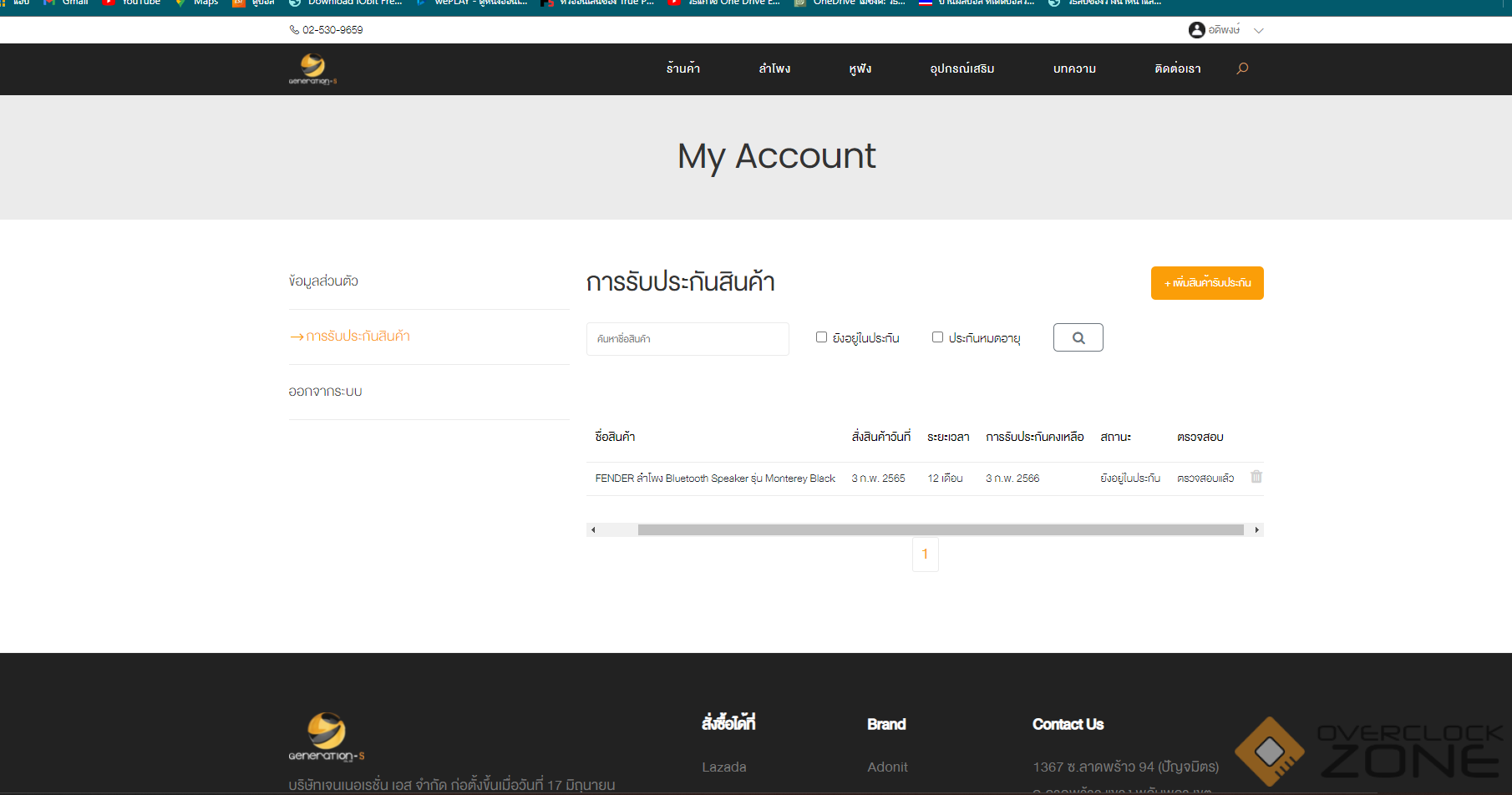This screenshot has height=795, width=1512.
Task: Click the ตรวจสอบ column header
Action: coord(1200,437)
